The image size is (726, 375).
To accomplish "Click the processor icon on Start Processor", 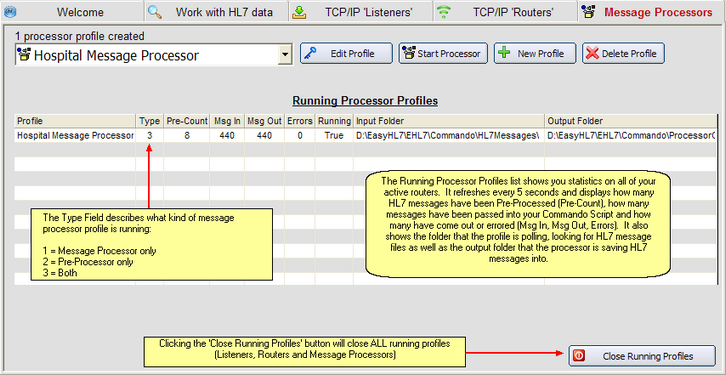I will coord(409,53).
